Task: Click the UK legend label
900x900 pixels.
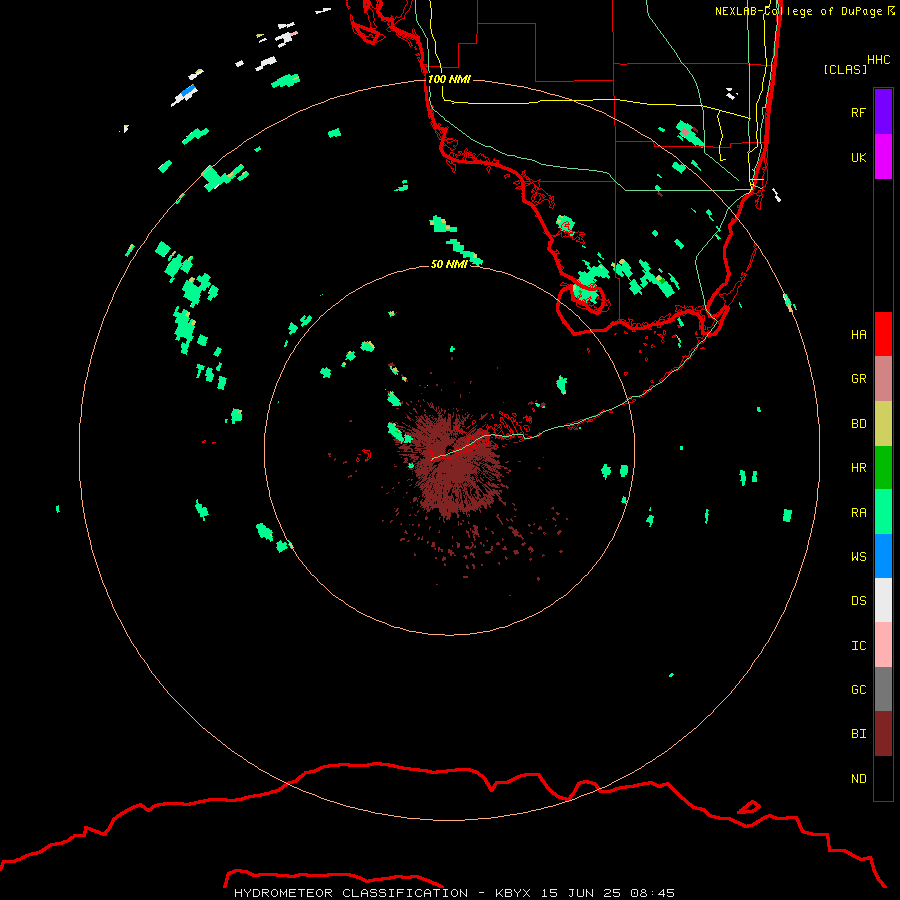Action: coord(858,157)
